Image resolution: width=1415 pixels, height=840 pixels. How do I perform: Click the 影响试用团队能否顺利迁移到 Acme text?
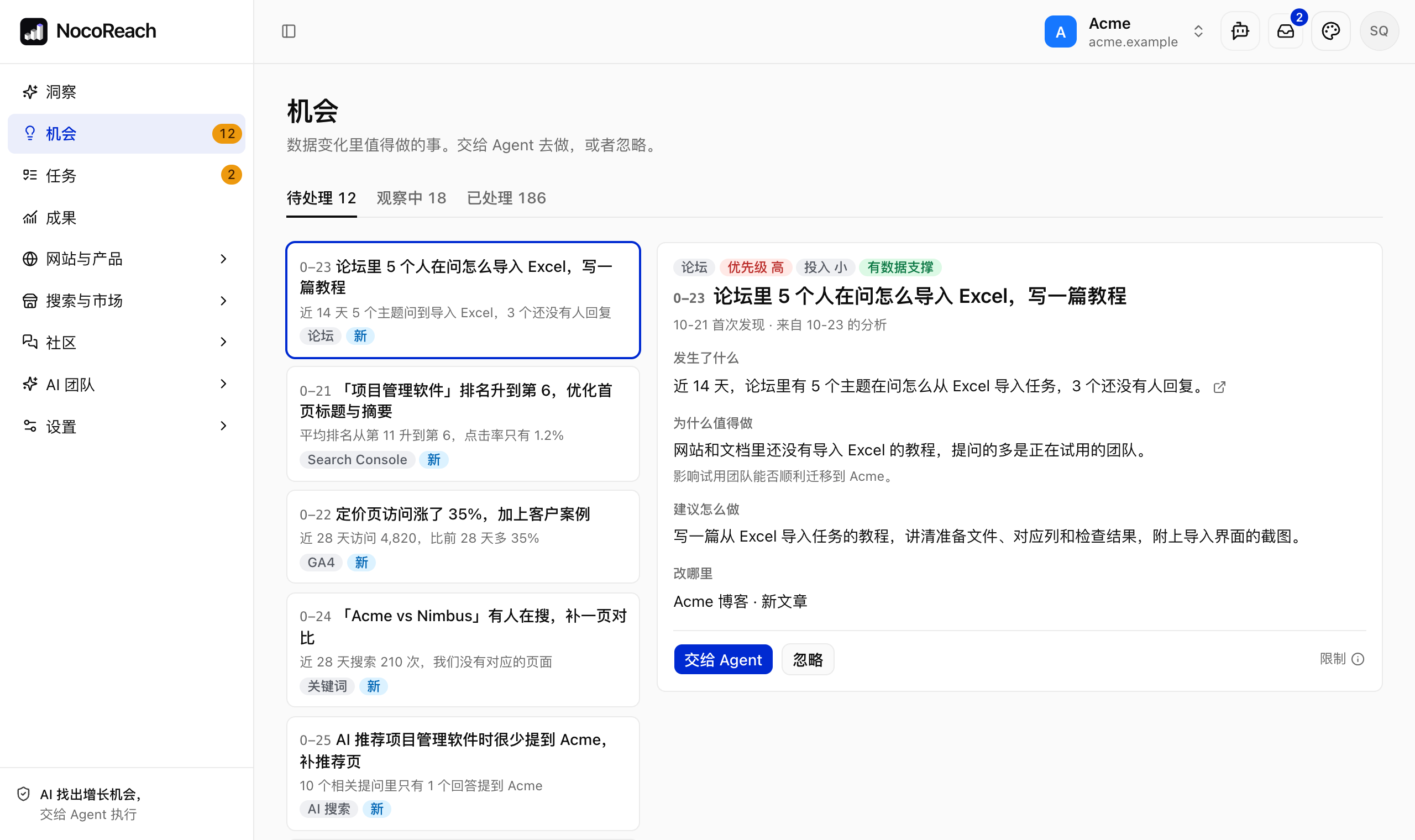(784, 476)
